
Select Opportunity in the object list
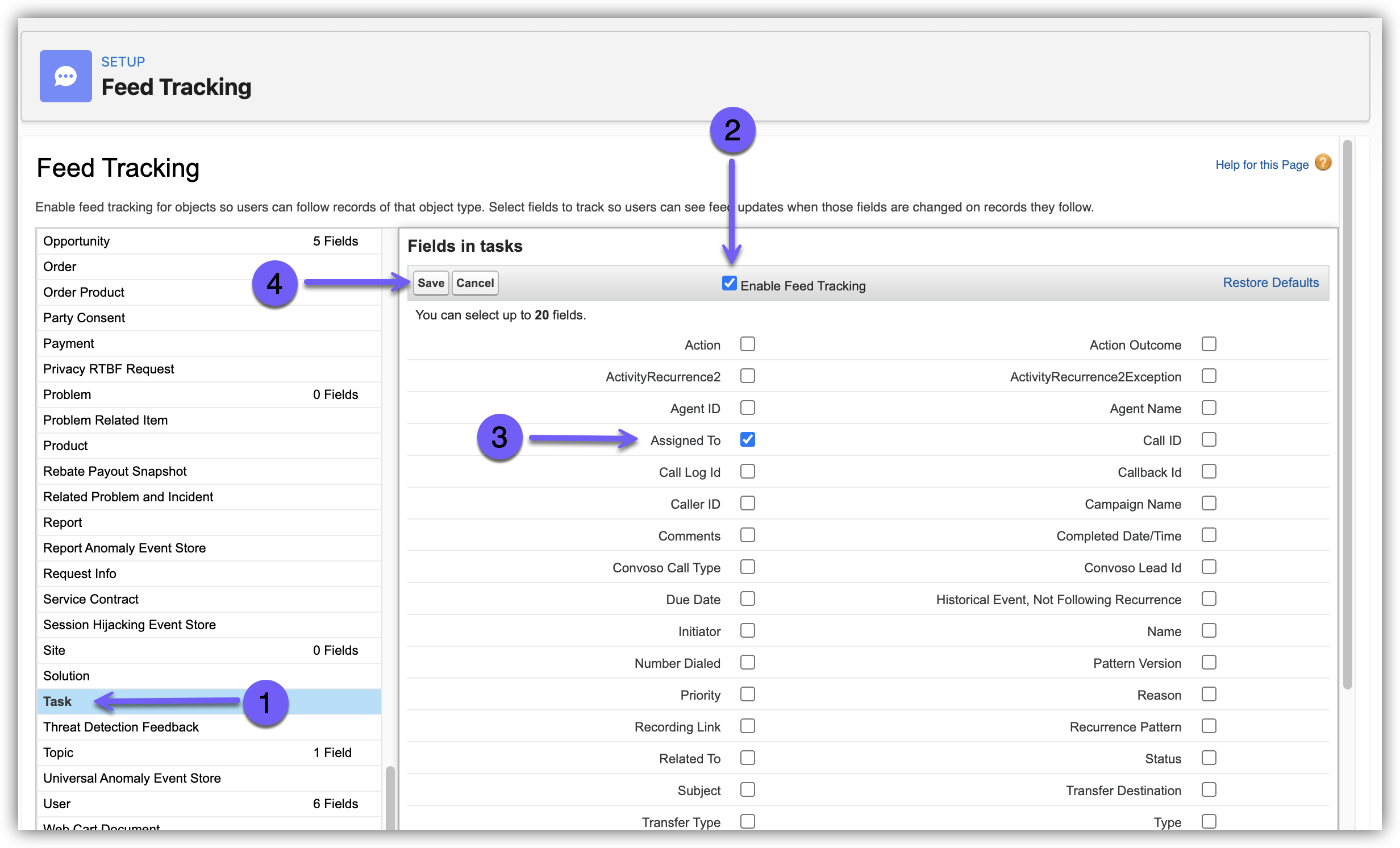click(77, 241)
